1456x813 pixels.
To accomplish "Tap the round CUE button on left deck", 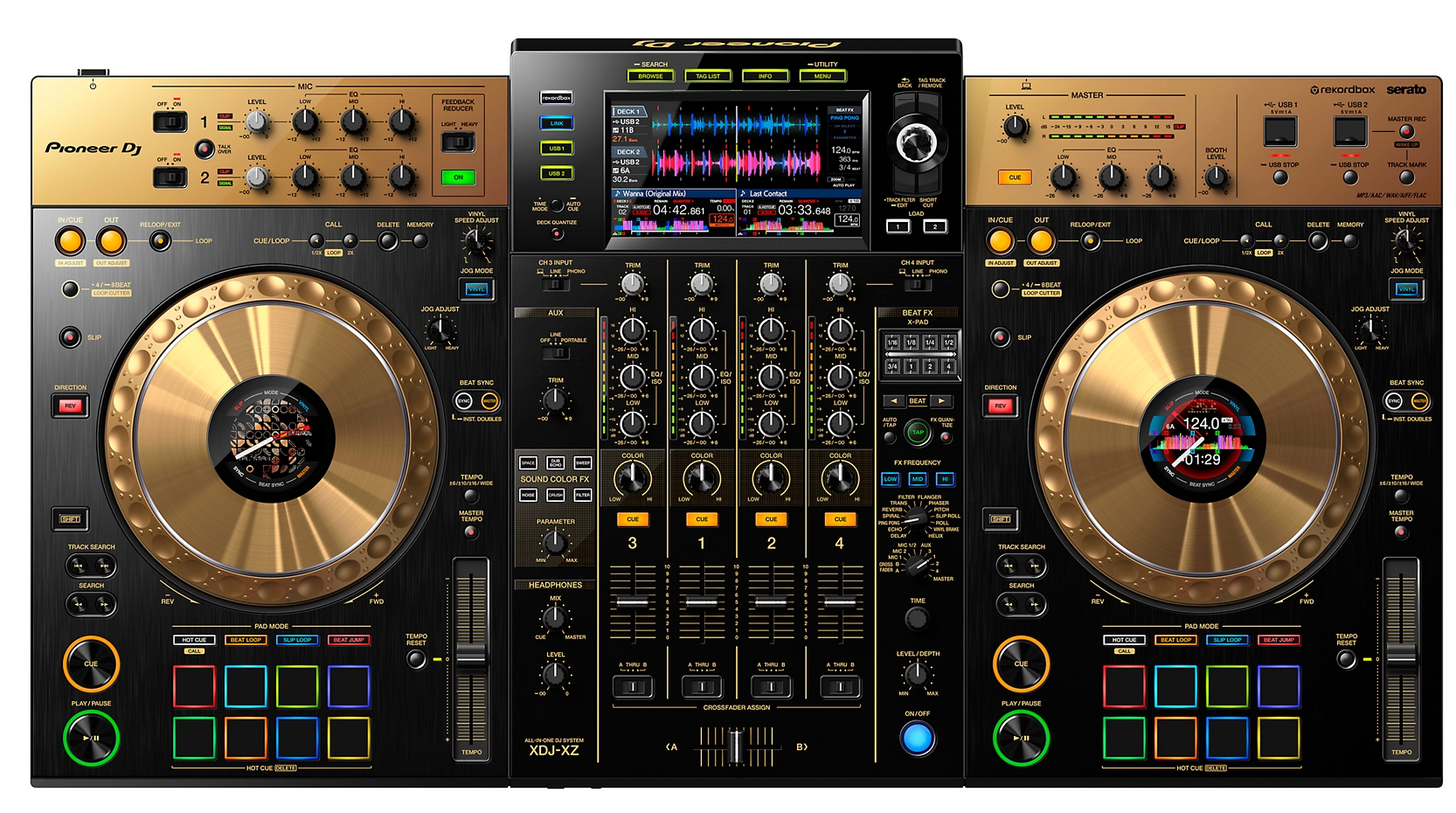I will [x=91, y=664].
